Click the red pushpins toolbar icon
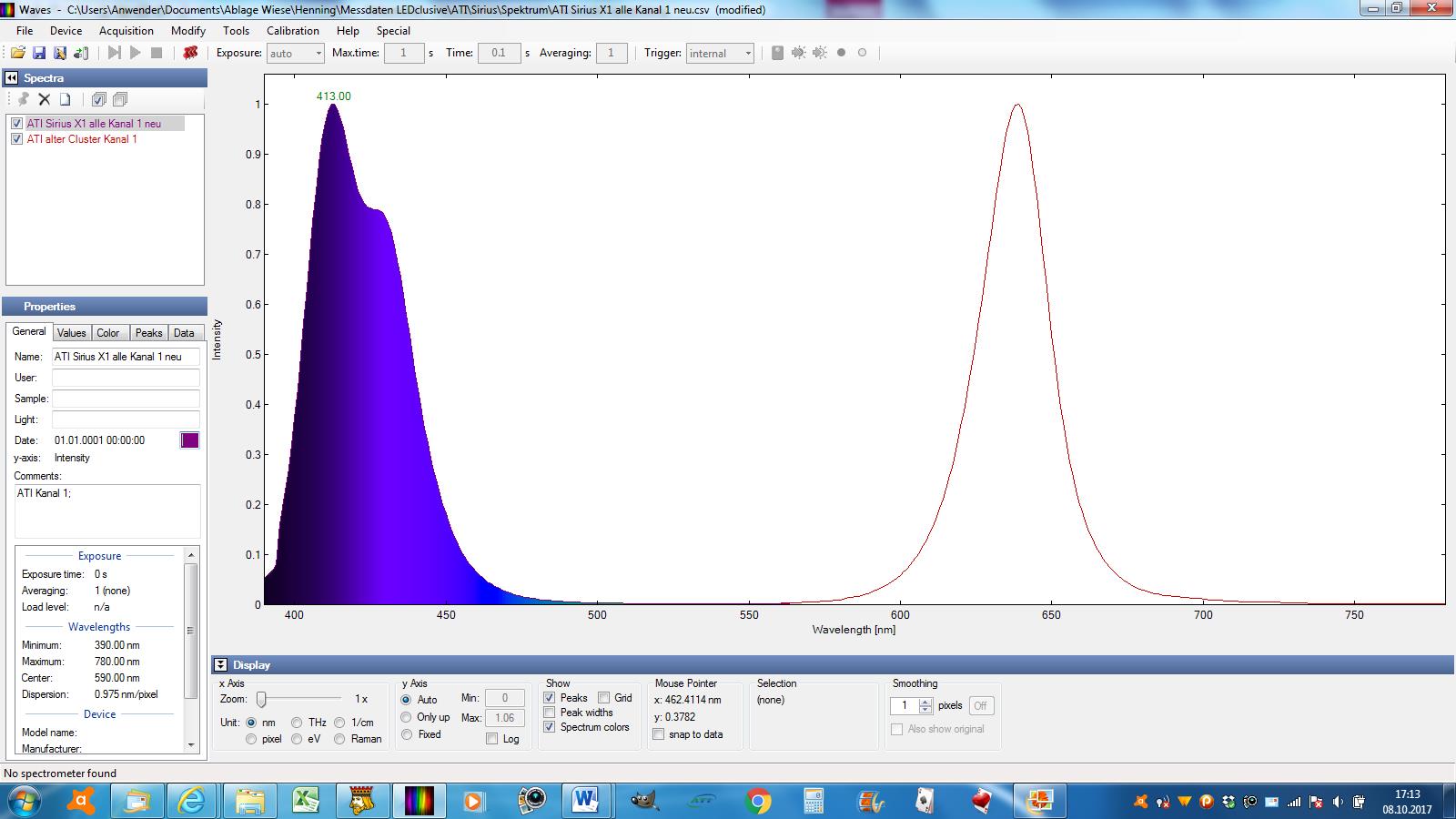 pyautogui.click(x=190, y=53)
